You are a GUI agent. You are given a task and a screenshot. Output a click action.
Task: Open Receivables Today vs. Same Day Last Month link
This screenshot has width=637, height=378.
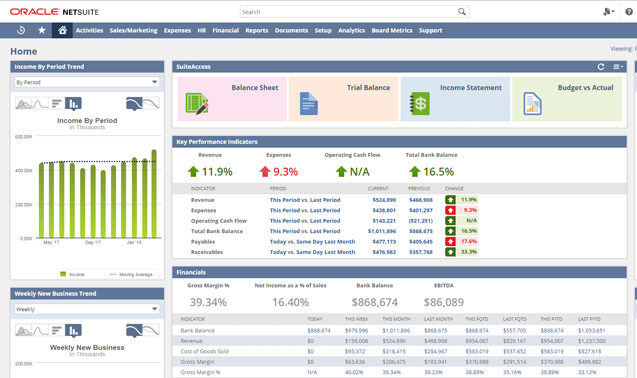312,252
